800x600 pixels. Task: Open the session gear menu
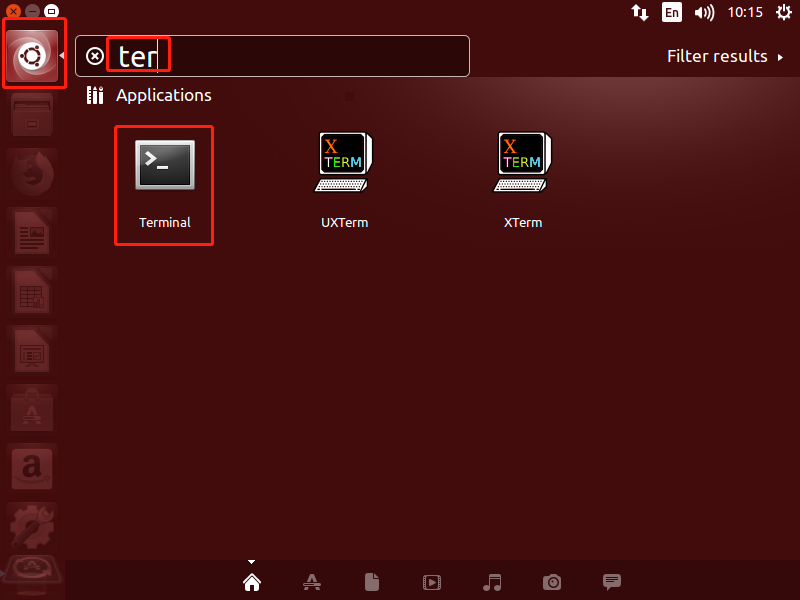785,13
